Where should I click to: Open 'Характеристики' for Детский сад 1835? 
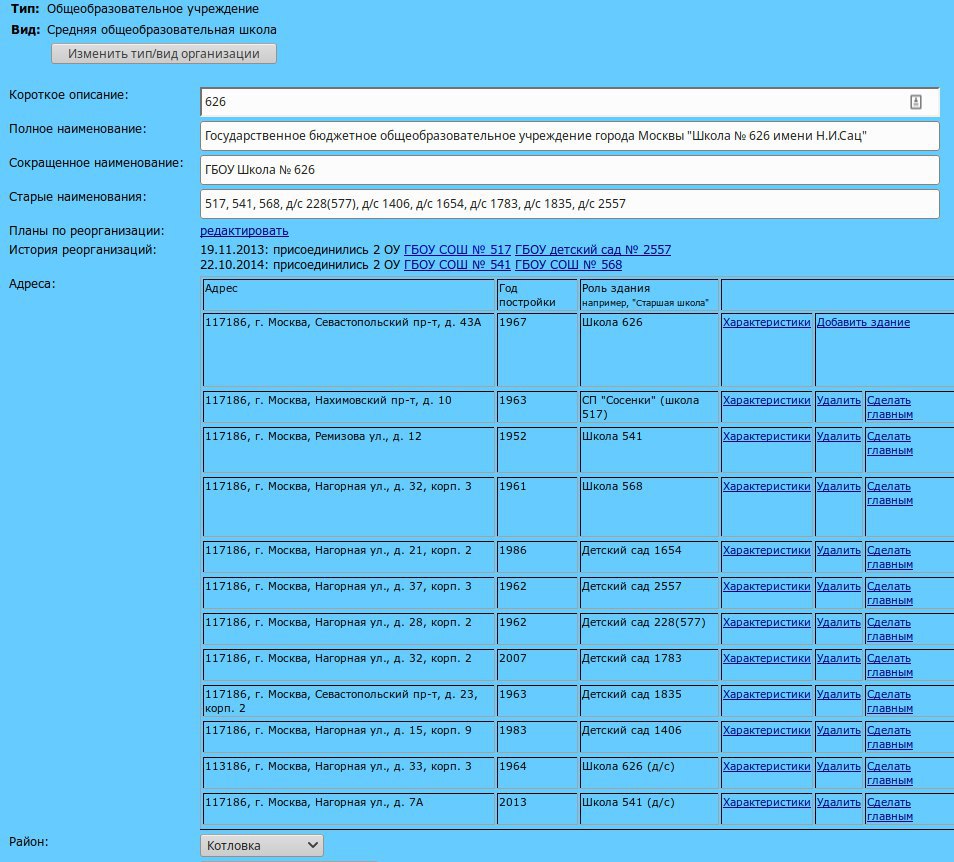click(x=767, y=693)
